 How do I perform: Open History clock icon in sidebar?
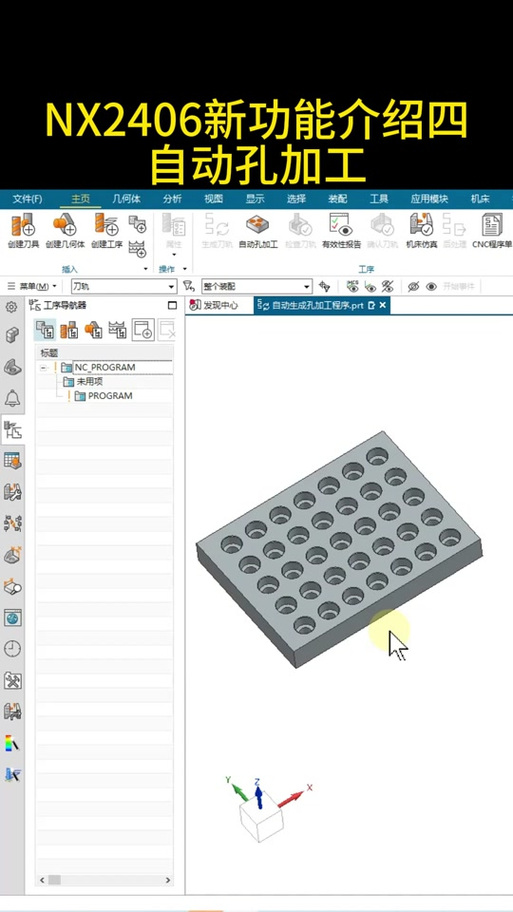(x=12, y=649)
